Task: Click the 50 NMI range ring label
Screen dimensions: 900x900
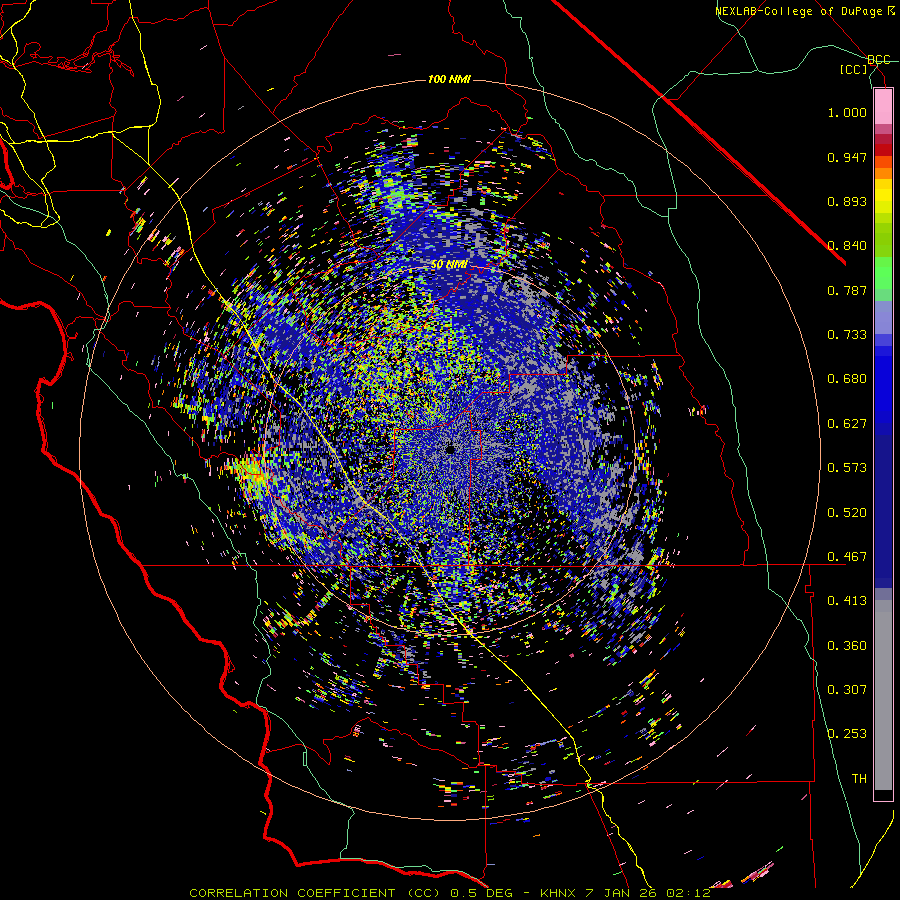Action: coord(449,265)
